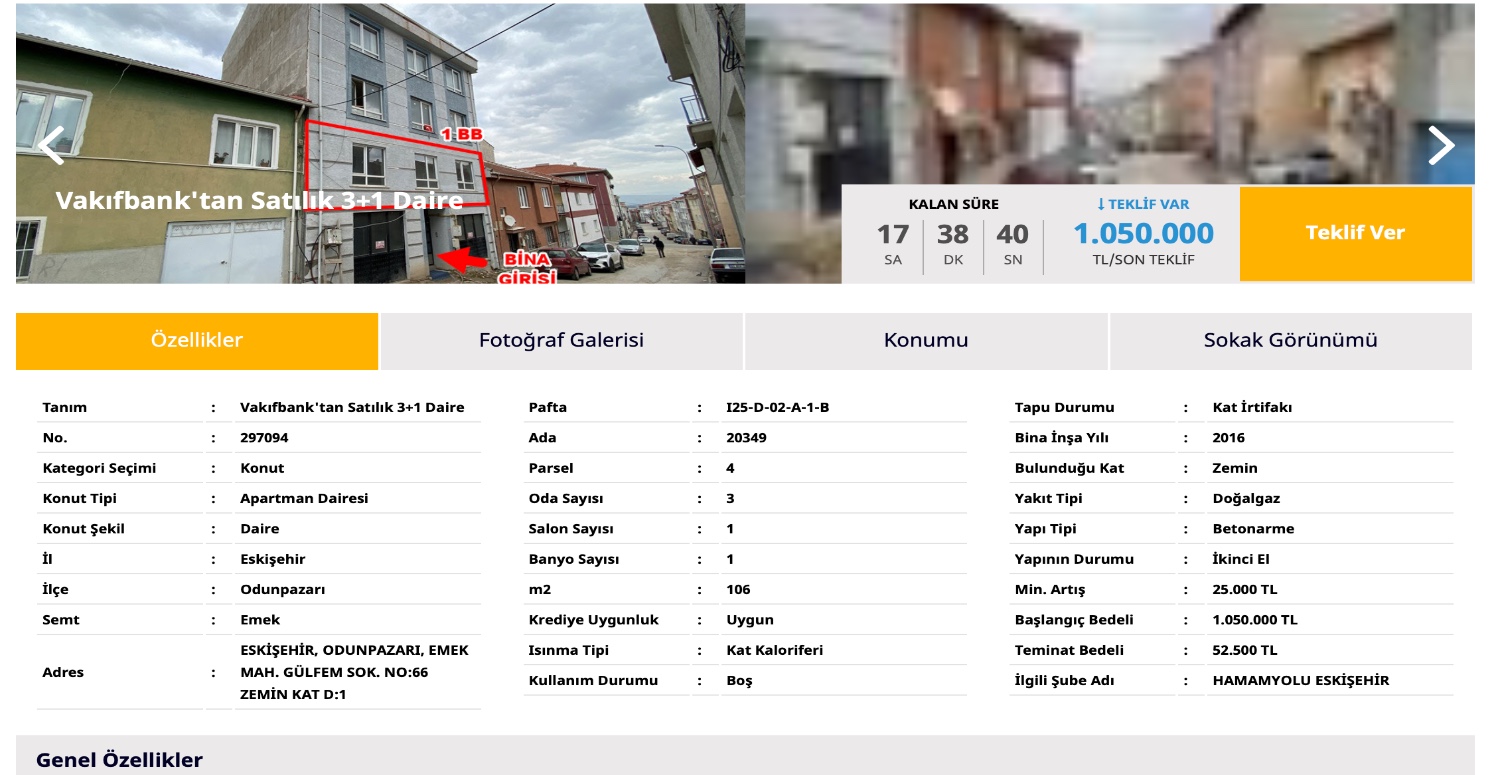Image resolution: width=1500 pixels, height=775 pixels.
Task: Select the listing number 297094
Action: tap(264, 438)
